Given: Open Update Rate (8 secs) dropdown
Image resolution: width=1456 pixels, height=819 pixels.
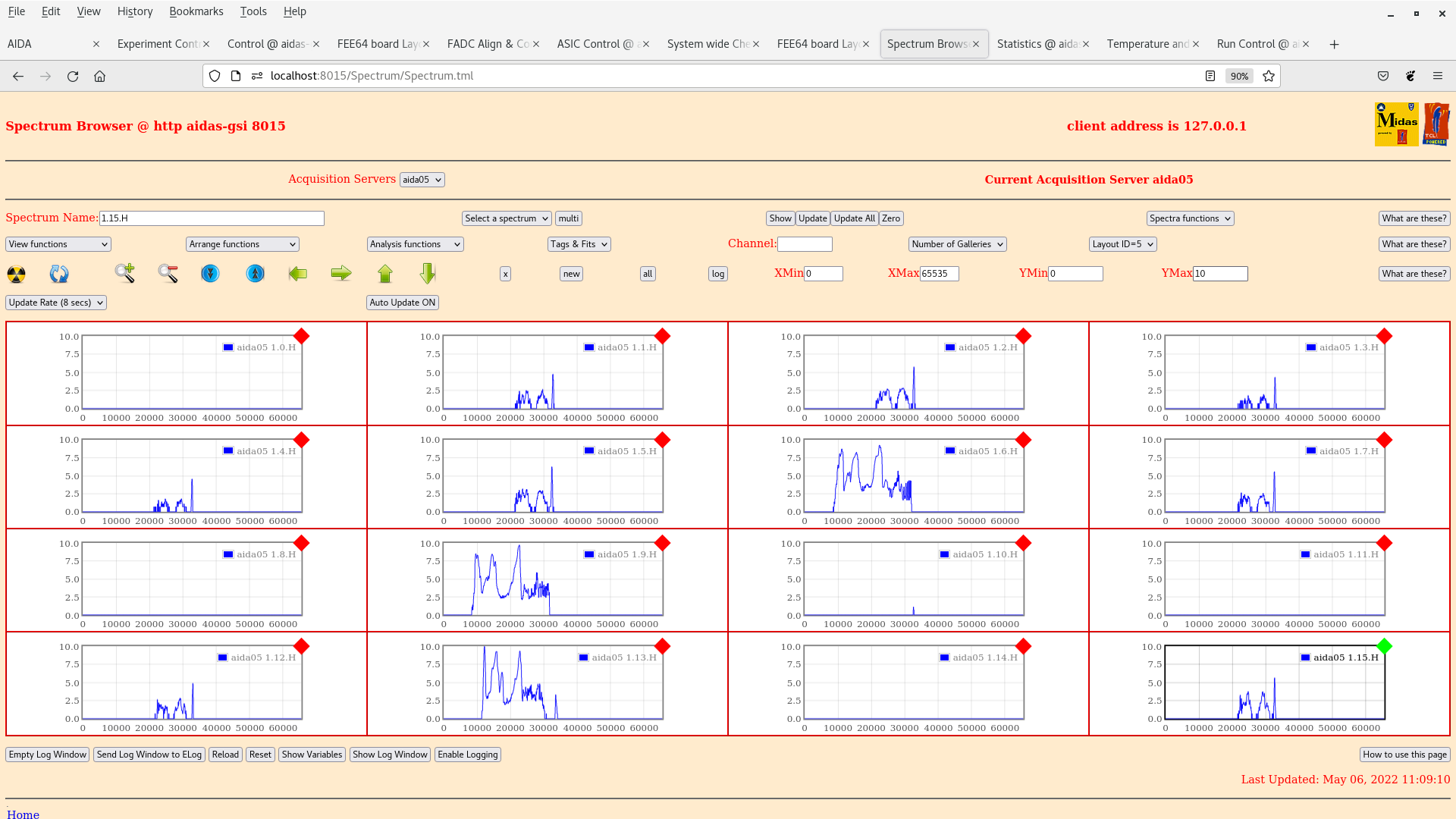Looking at the screenshot, I should point(56,303).
